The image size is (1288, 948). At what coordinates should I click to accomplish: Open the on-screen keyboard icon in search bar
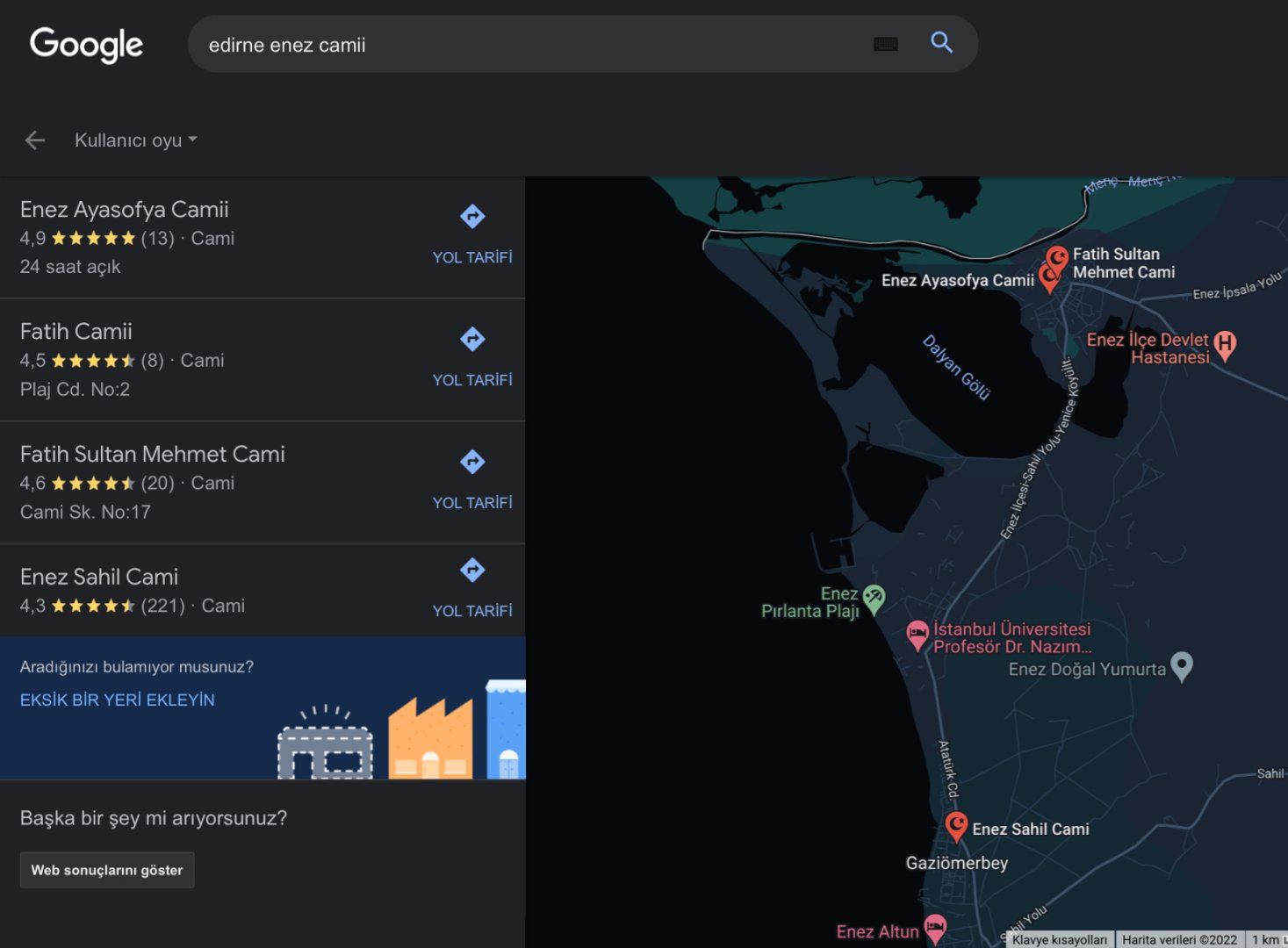pos(885,44)
